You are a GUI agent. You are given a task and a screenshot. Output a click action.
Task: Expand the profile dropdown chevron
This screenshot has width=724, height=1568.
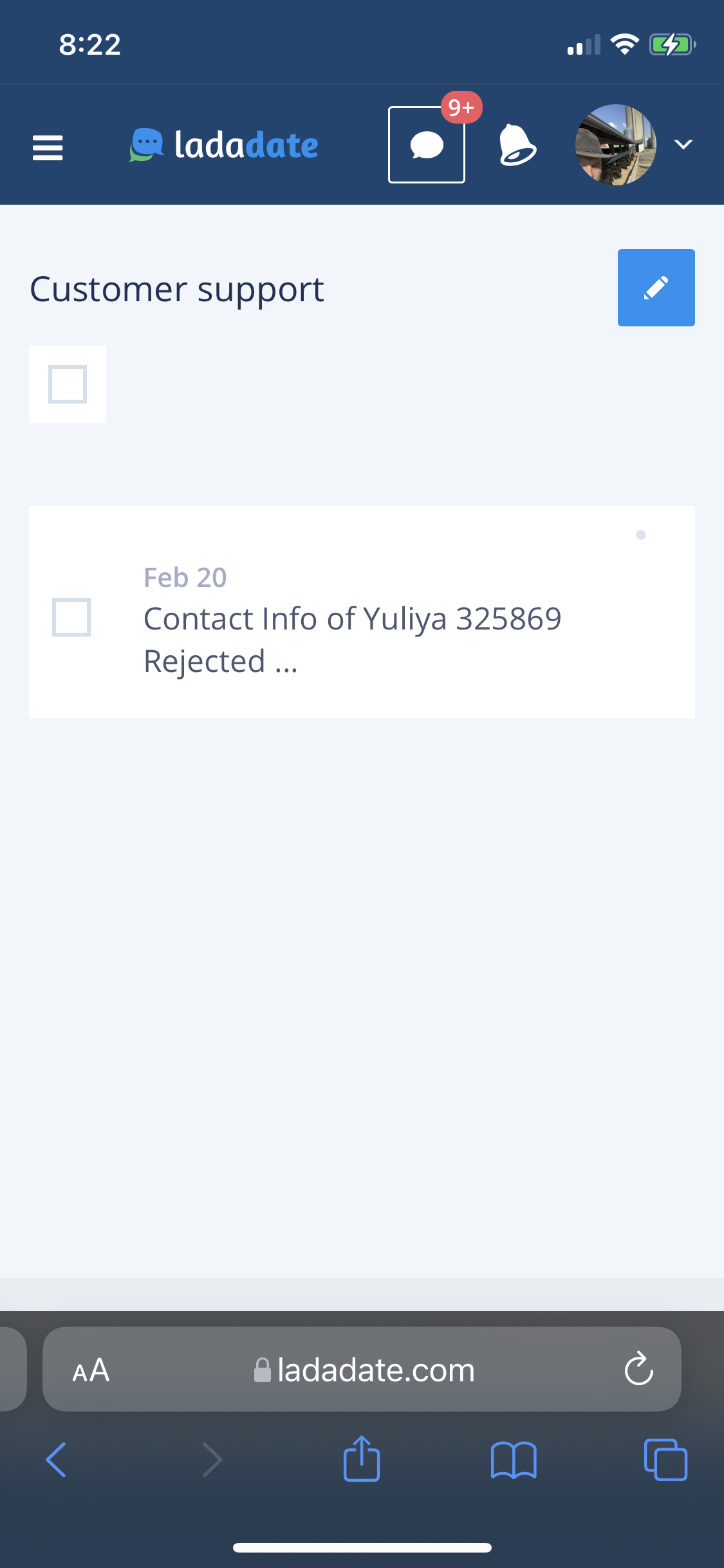(683, 144)
